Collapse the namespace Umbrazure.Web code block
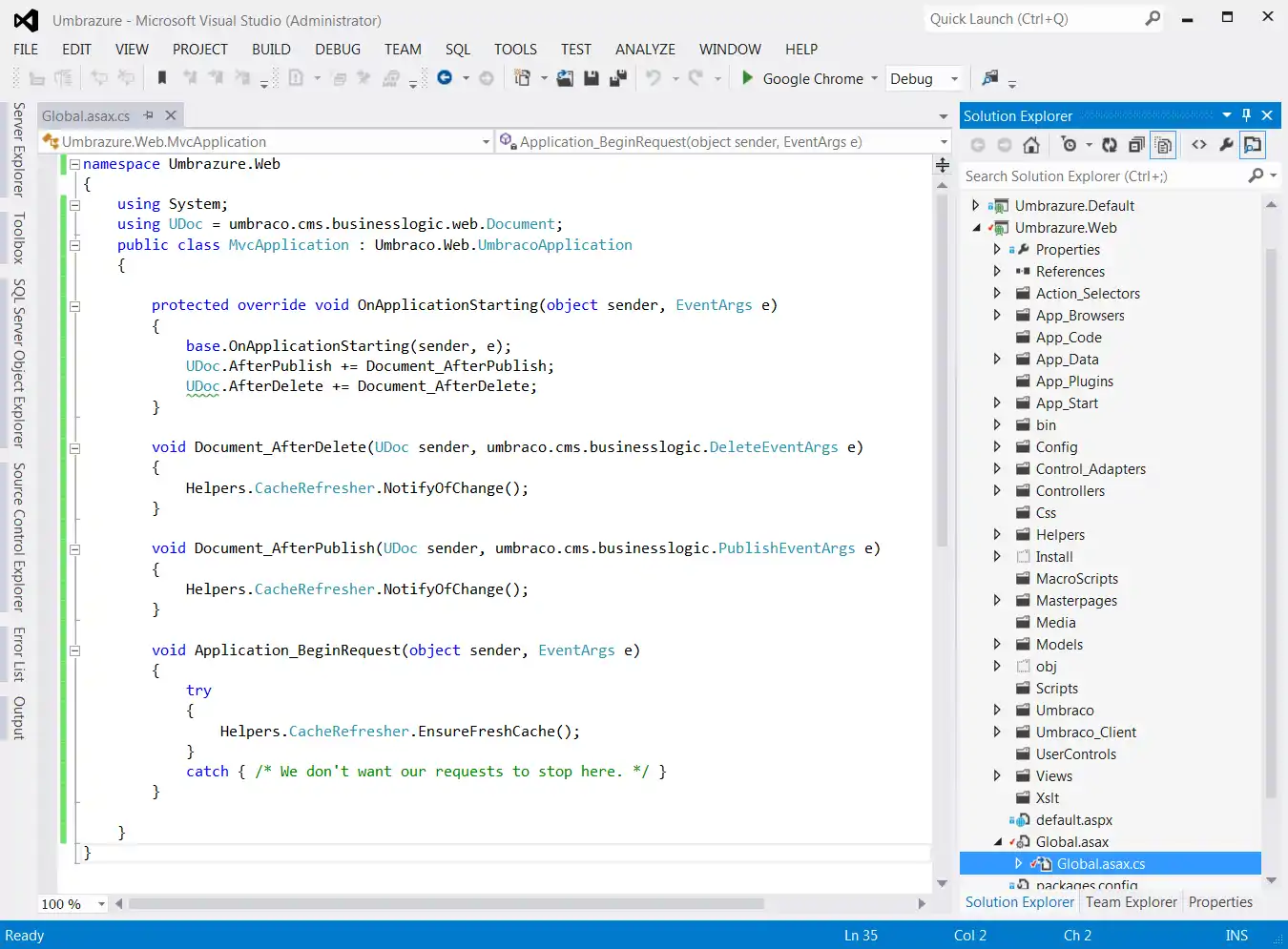This screenshot has height=949, width=1288. click(74, 164)
